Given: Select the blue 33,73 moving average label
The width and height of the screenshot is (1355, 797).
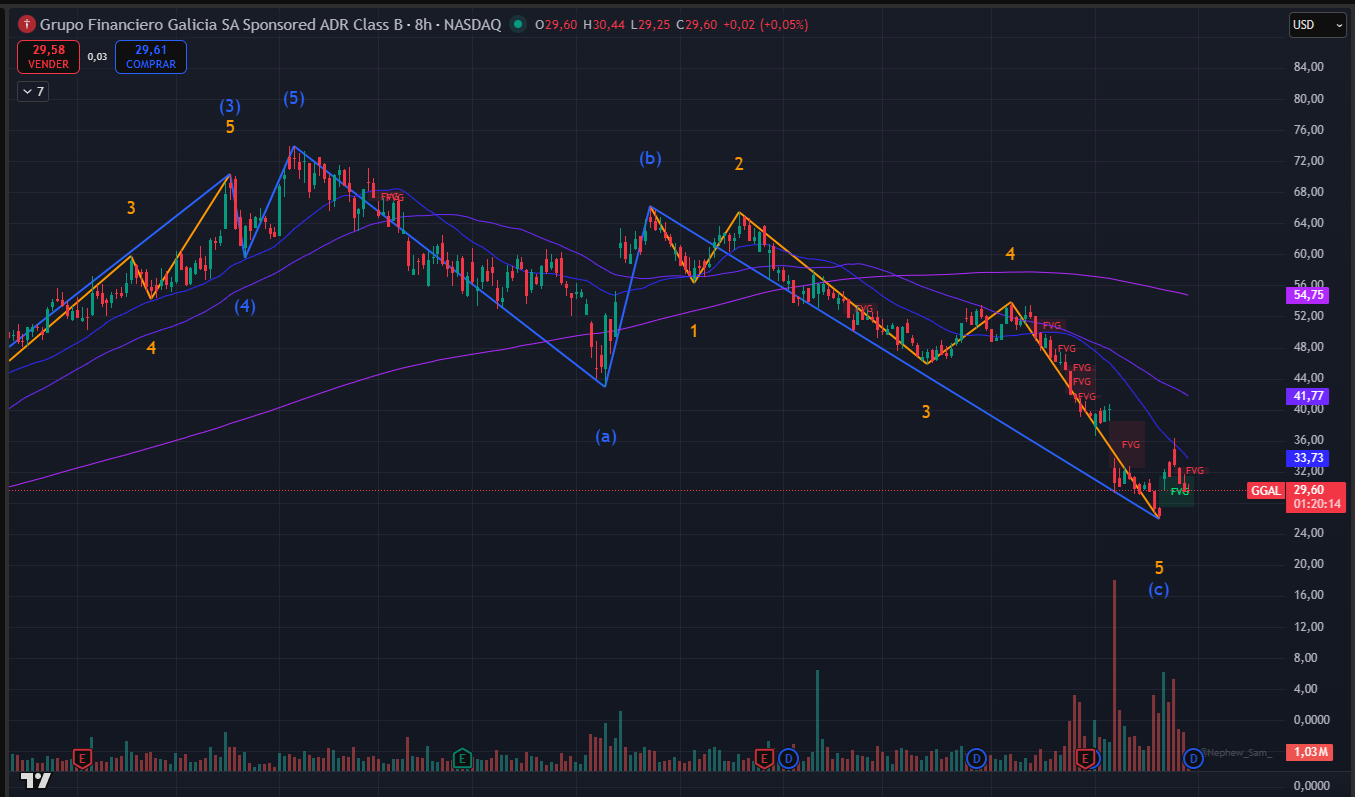Looking at the screenshot, I should [1309, 458].
